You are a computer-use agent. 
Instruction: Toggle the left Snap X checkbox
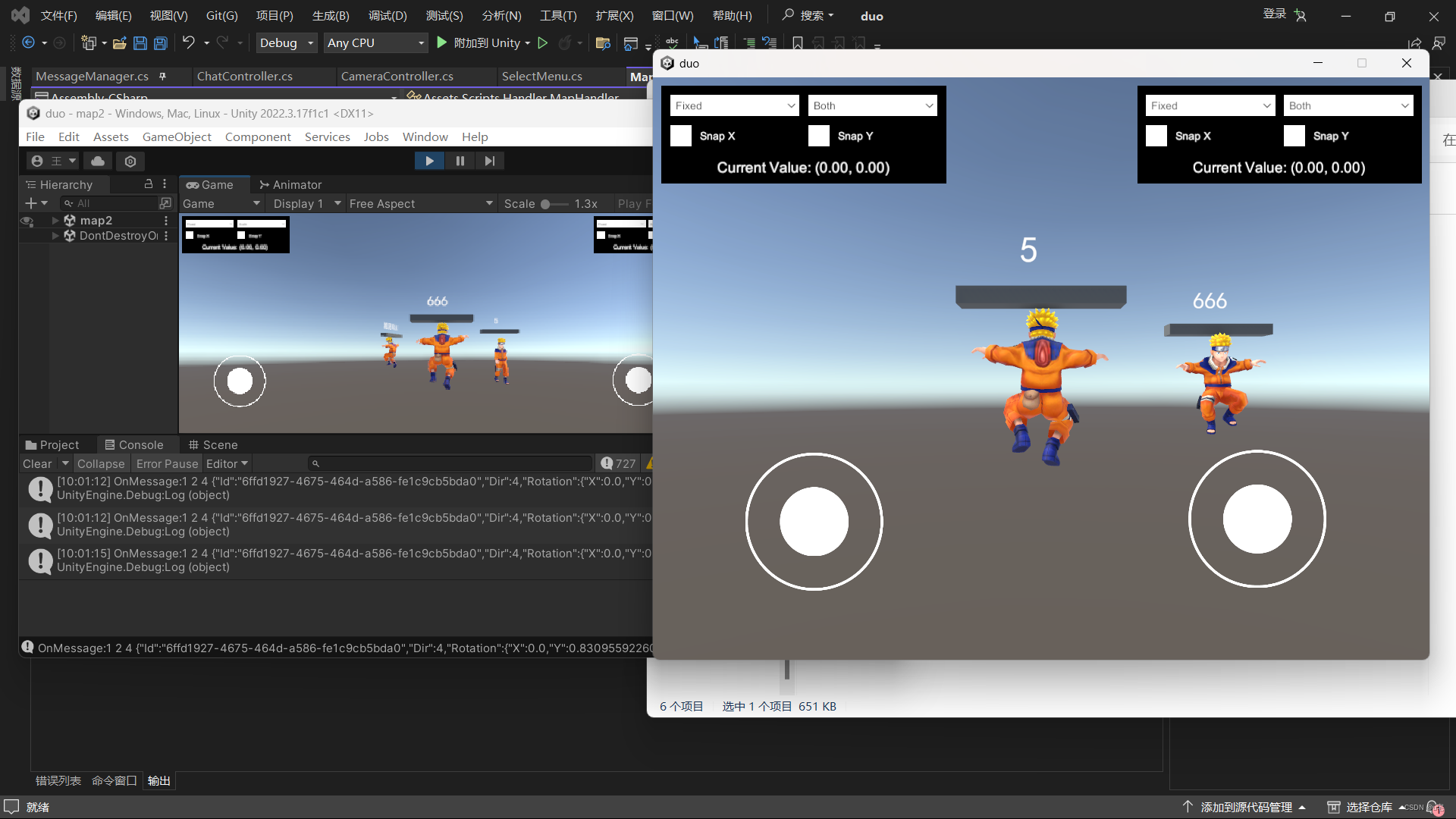pos(681,136)
